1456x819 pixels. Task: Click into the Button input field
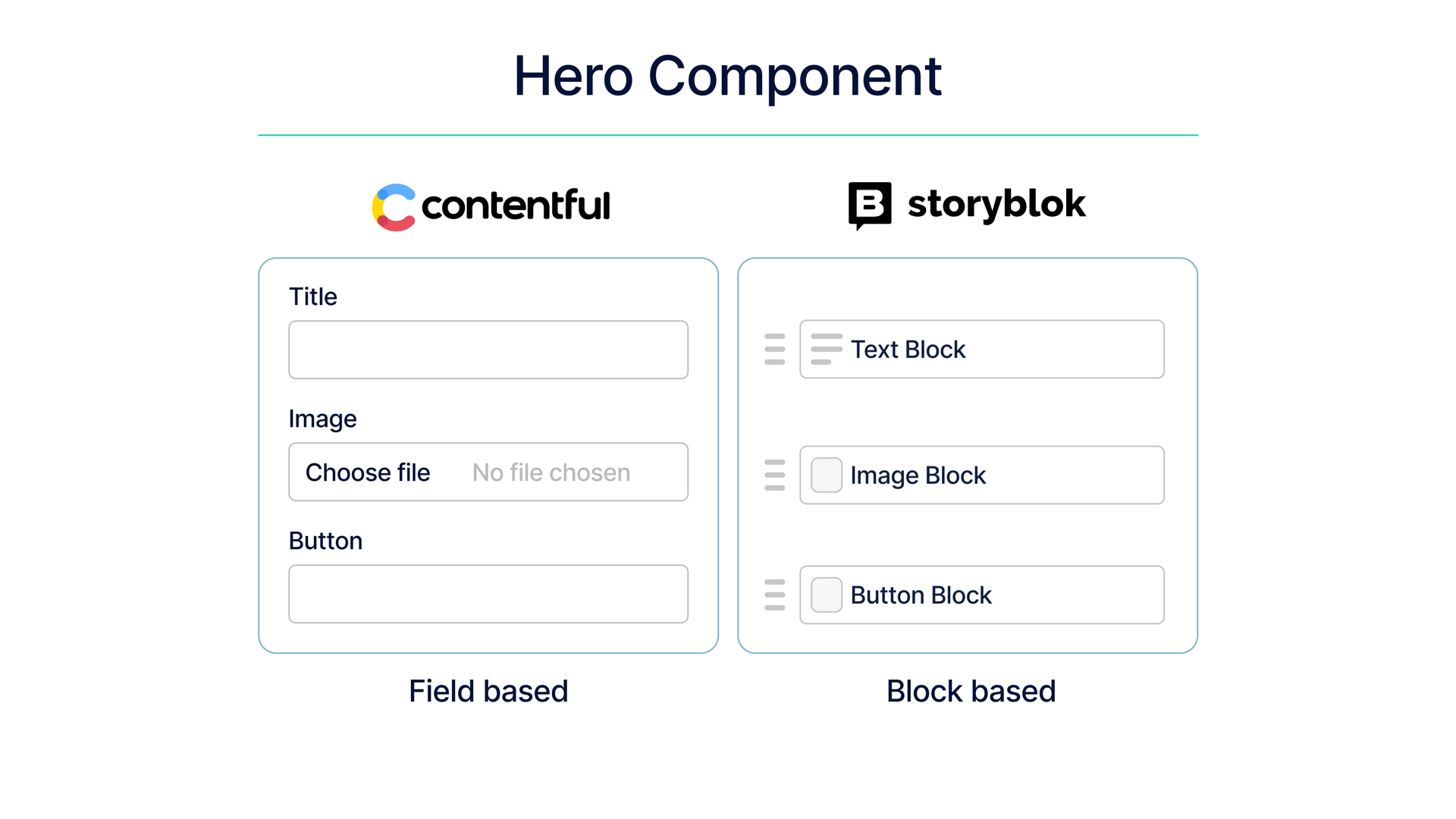coord(488,594)
